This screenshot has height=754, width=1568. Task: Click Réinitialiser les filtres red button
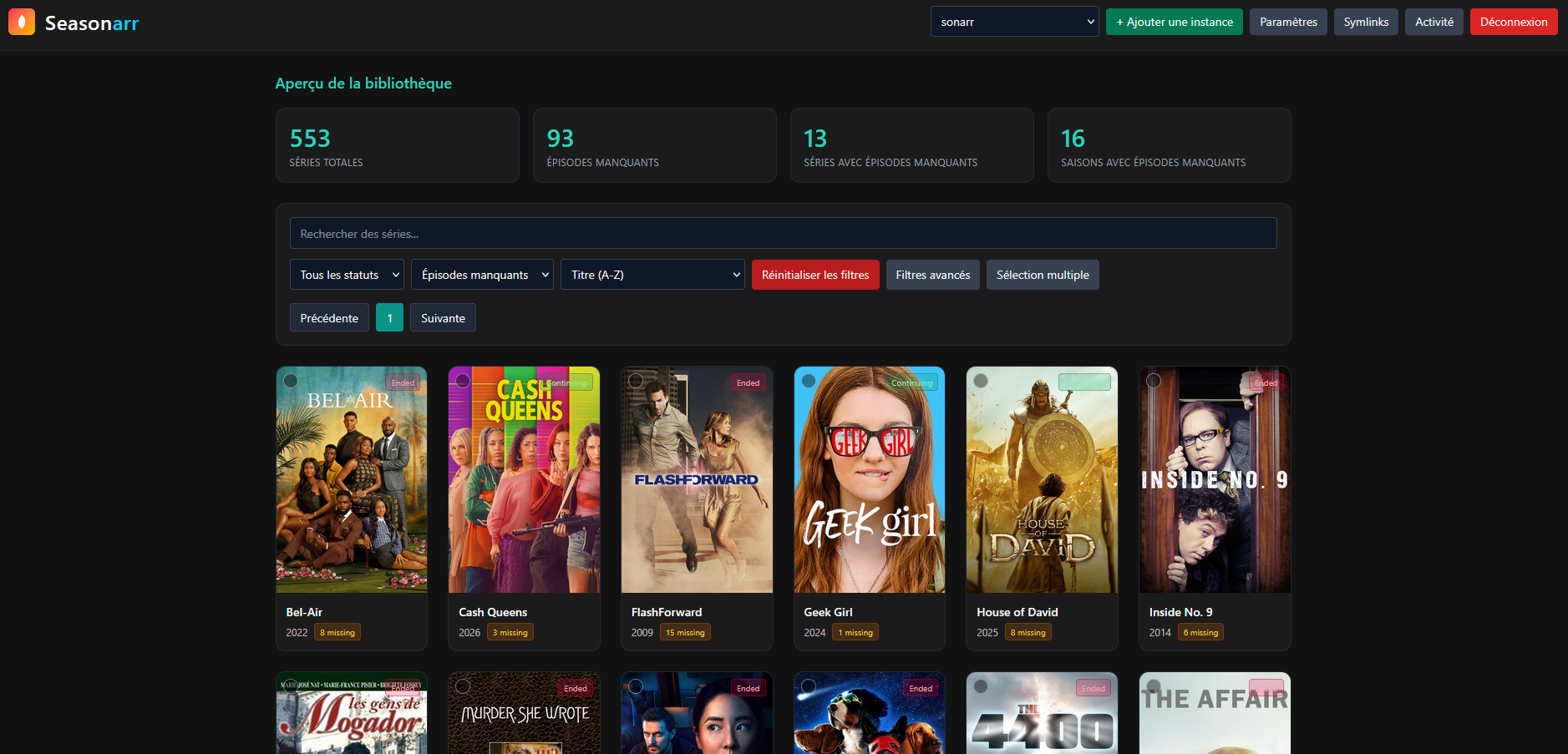pos(814,275)
